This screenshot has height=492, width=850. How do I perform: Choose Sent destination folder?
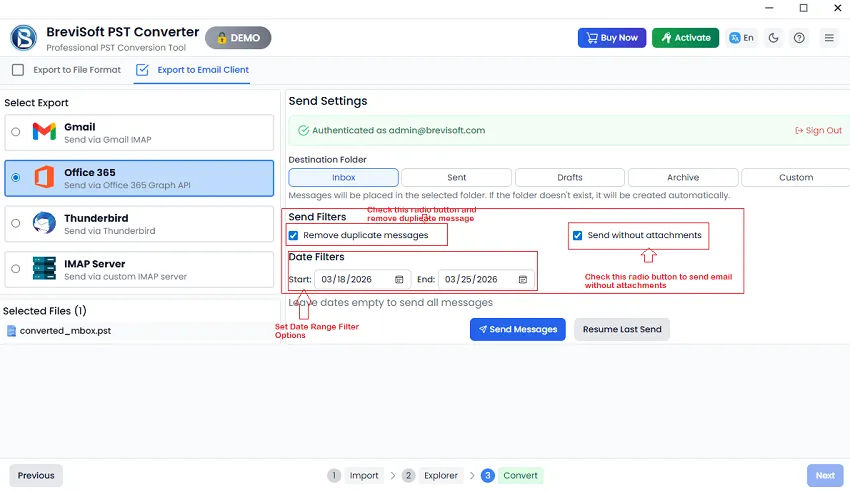pyautogui.click(x=456, y=177)
